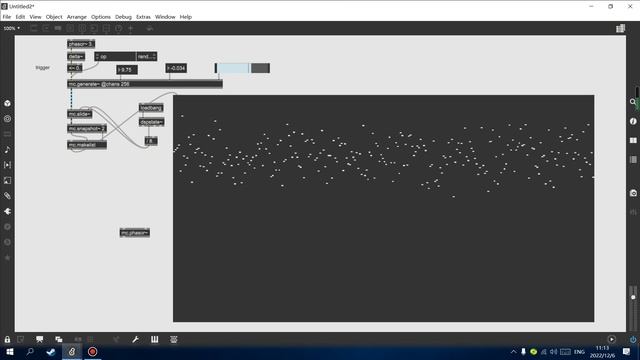Select the mc.makelist object
Viewport: 640px width, 360px height.
[x=87, y=145]
